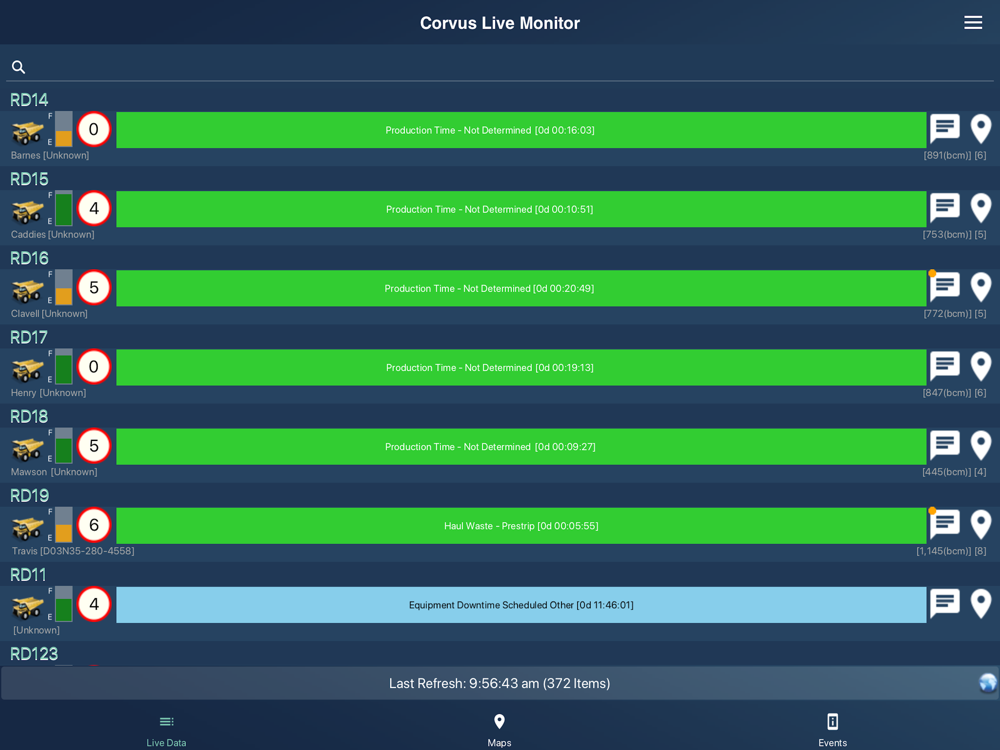Open messages for truck RD18
Screen dimensions: 1000x750
pos(945,446)
